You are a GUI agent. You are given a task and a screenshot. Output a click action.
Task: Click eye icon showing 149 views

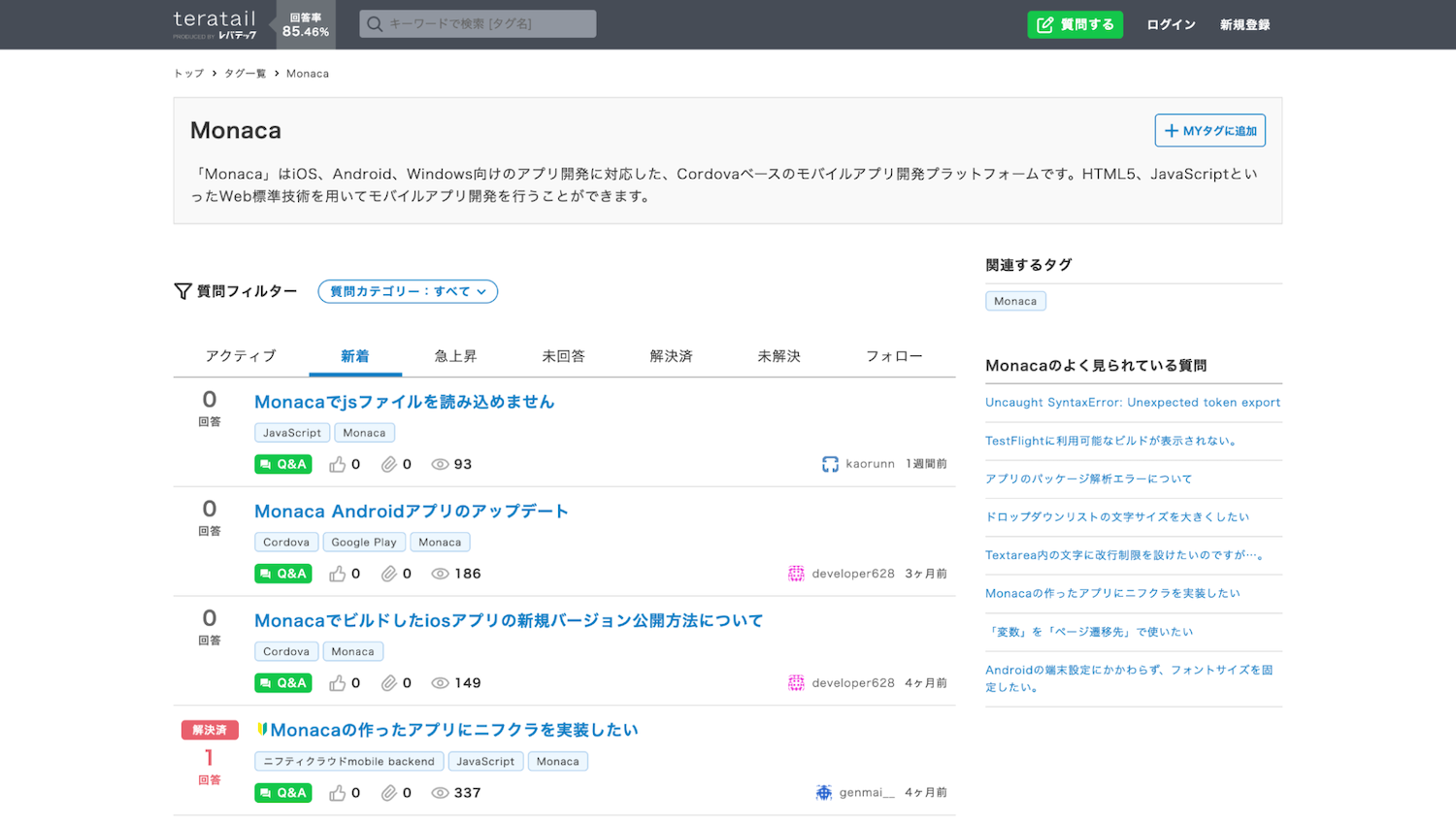coord(440,683)
